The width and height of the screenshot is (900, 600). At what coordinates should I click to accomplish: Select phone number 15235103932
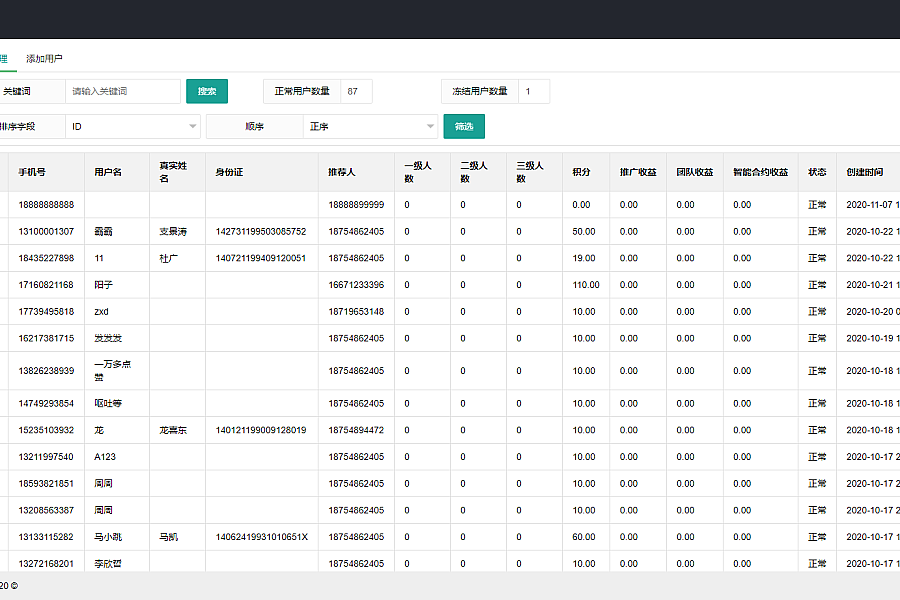[46, 430]
